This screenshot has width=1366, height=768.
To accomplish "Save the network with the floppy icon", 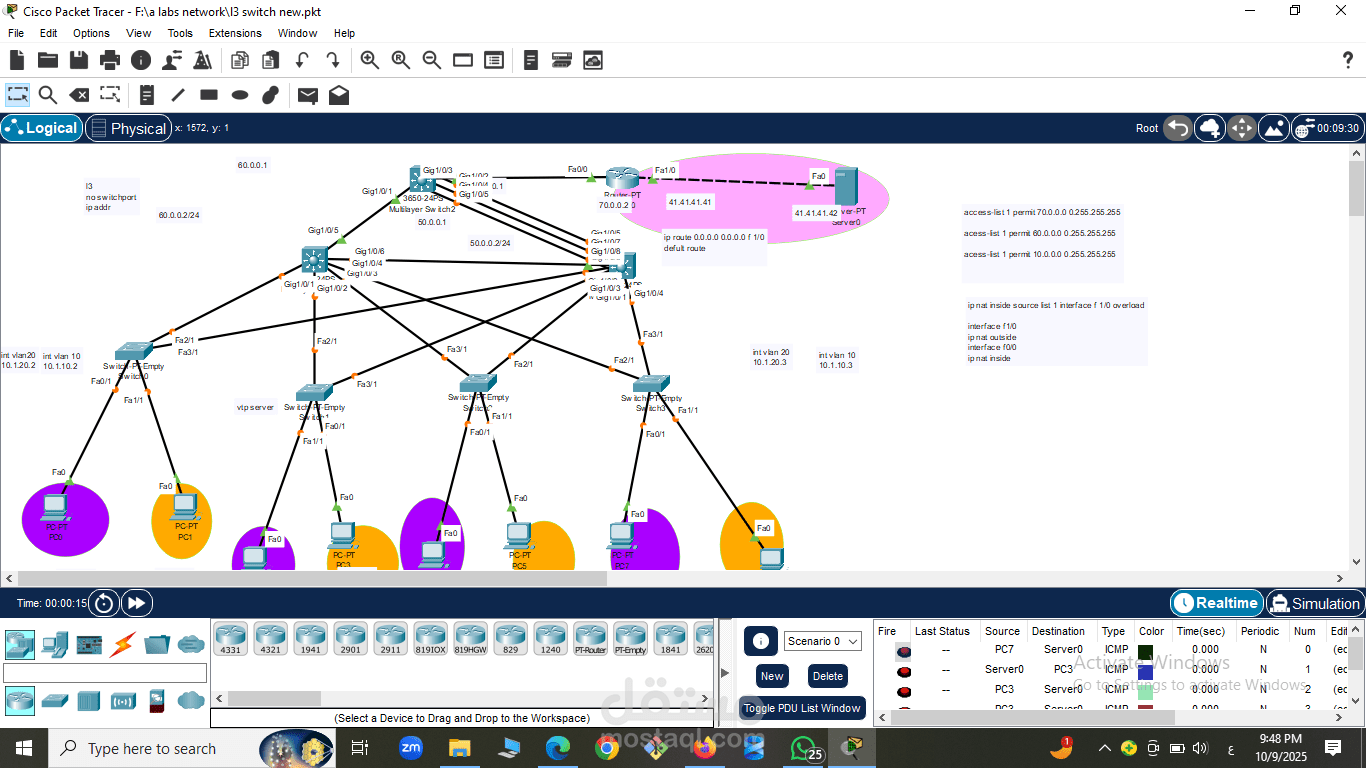I will click(79, 60).
